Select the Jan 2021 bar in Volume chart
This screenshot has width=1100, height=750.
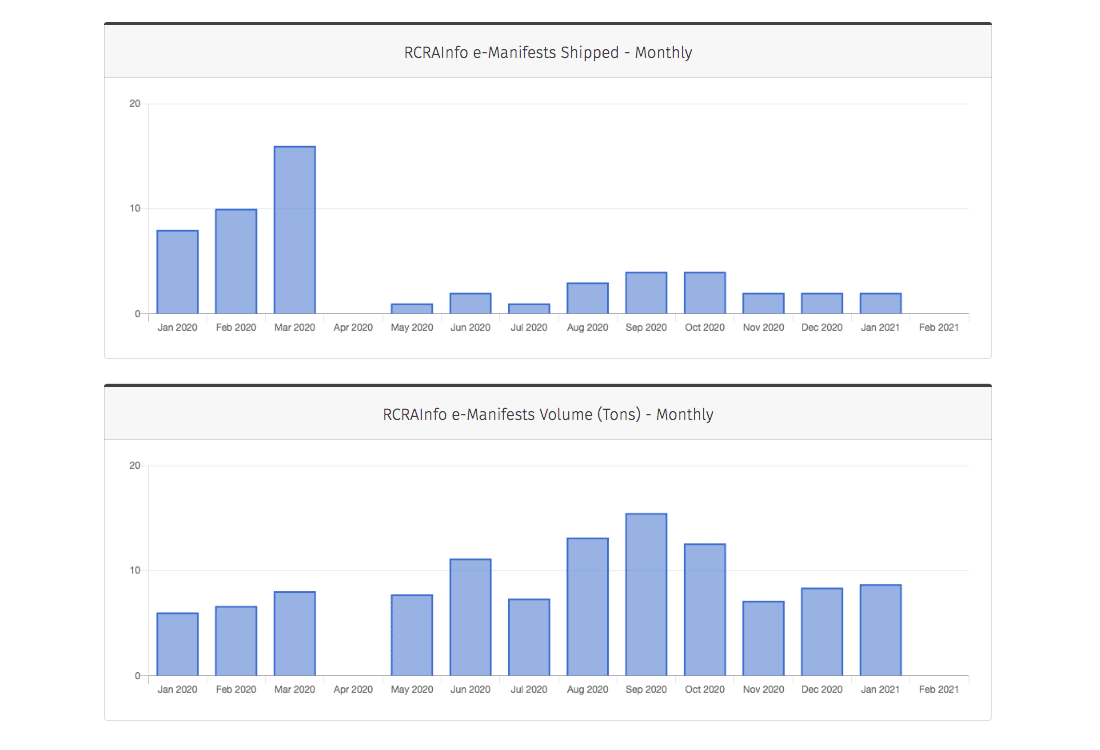point(880,630)
